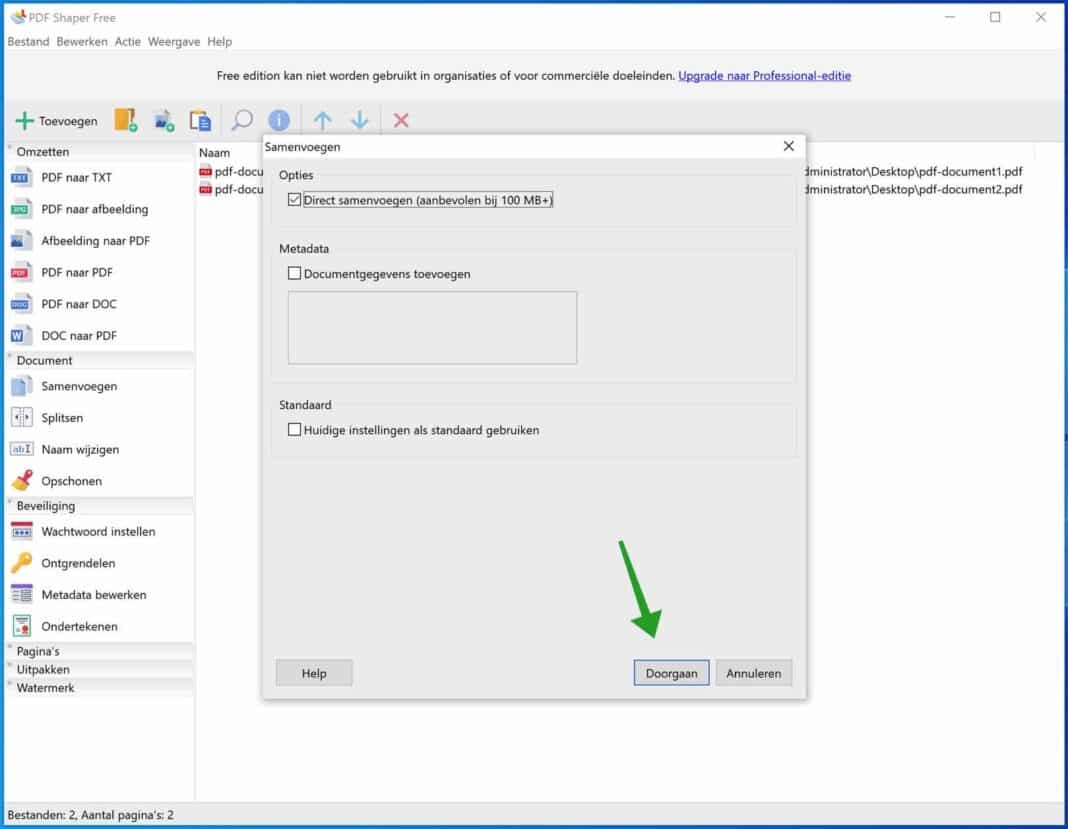Click the Annuleren button
Screen dimensions: 1068x829
[753, 673]
